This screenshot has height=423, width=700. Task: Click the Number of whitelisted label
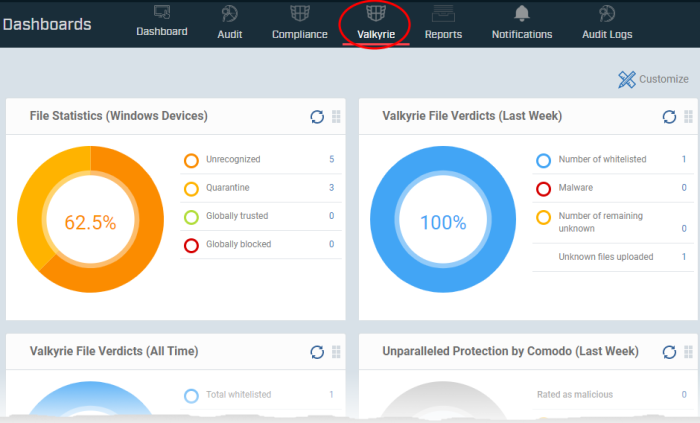602,159
